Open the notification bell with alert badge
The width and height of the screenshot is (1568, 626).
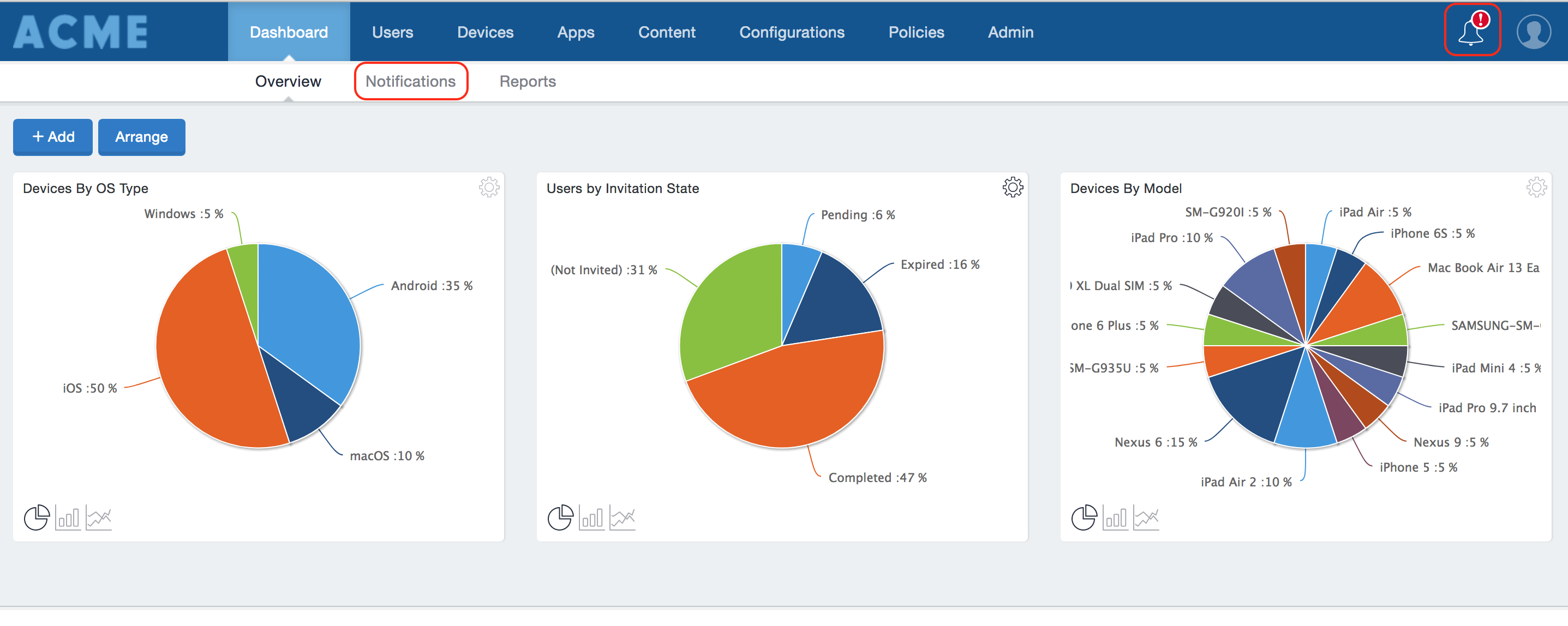coord(1472,32)
